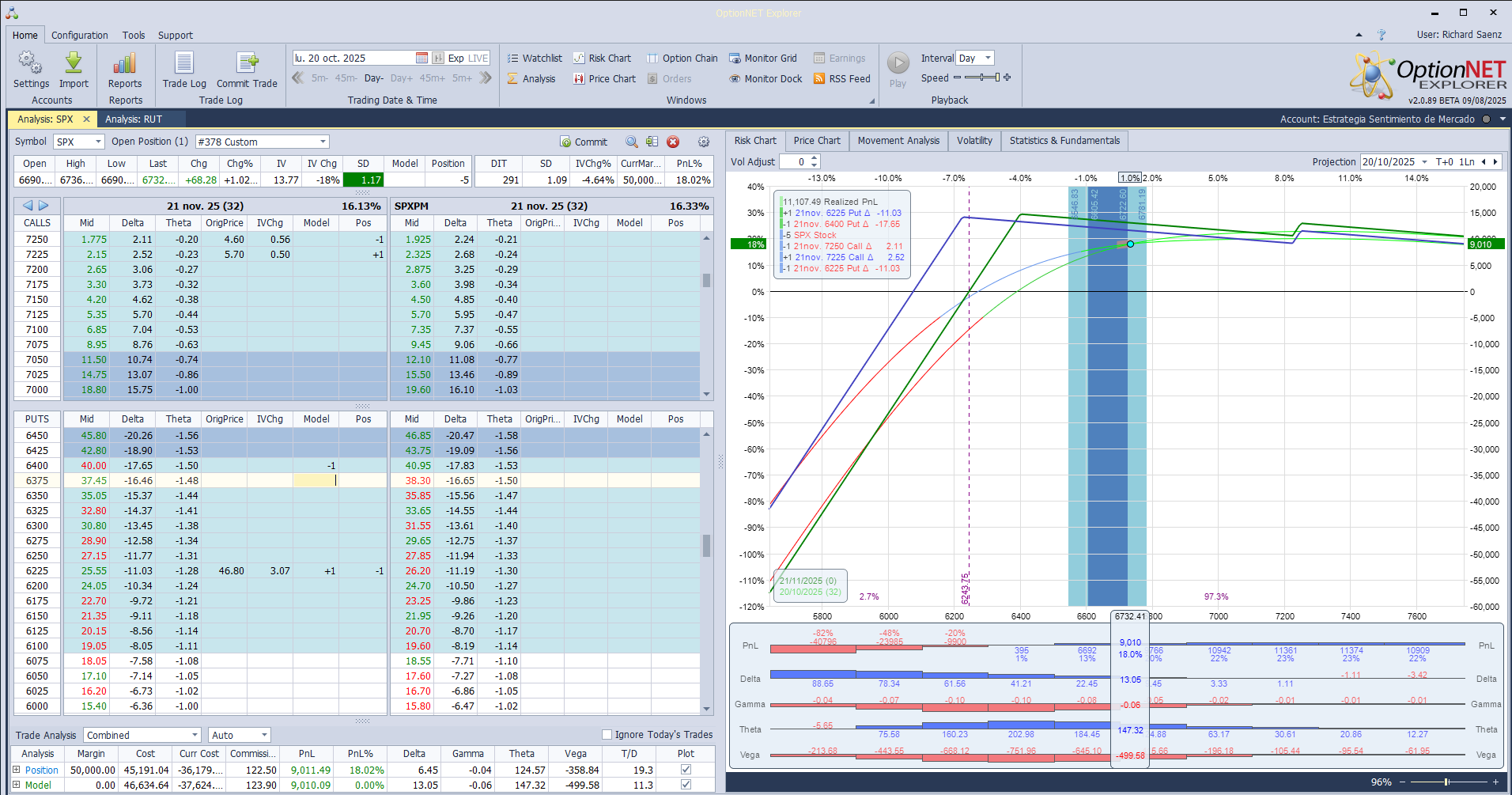Screen dimensions: 1512x795
Task: Open the Watchlist window
Action: coord(535,58)
